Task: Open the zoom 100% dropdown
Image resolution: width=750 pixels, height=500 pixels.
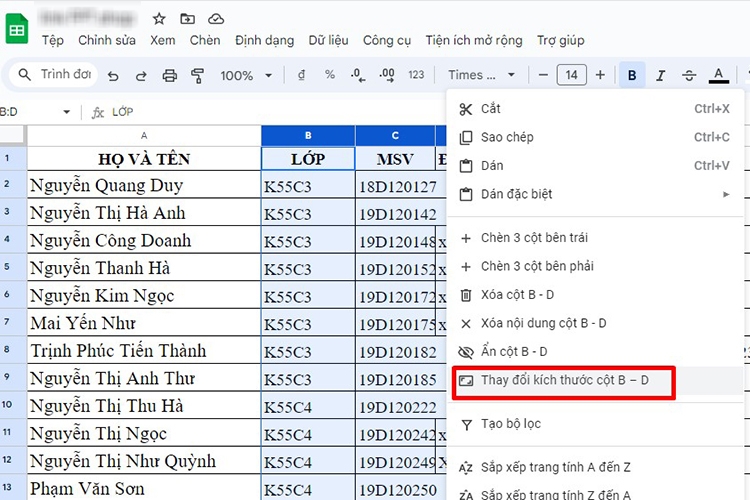Action: pyautogui.click(x=246, y=75)
